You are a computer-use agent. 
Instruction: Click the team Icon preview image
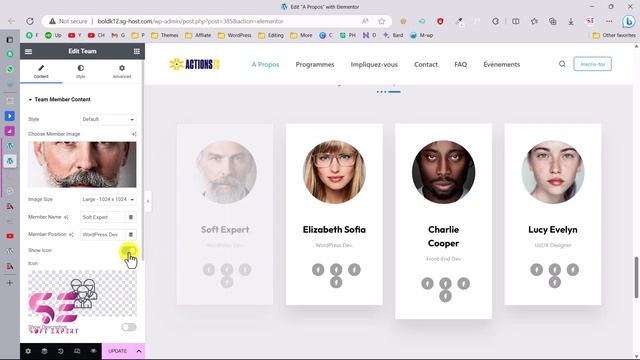[82, 293]
